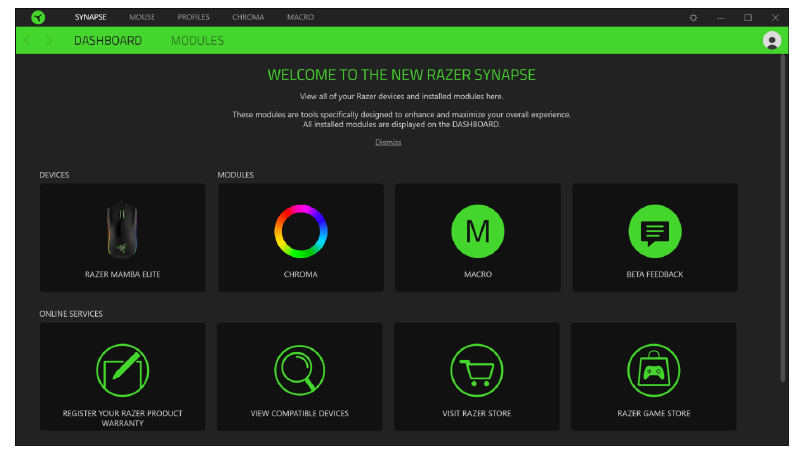The image size is (802, 456).
Task: Switch to the SYNAPSE top tab
Action: [91, 17]
